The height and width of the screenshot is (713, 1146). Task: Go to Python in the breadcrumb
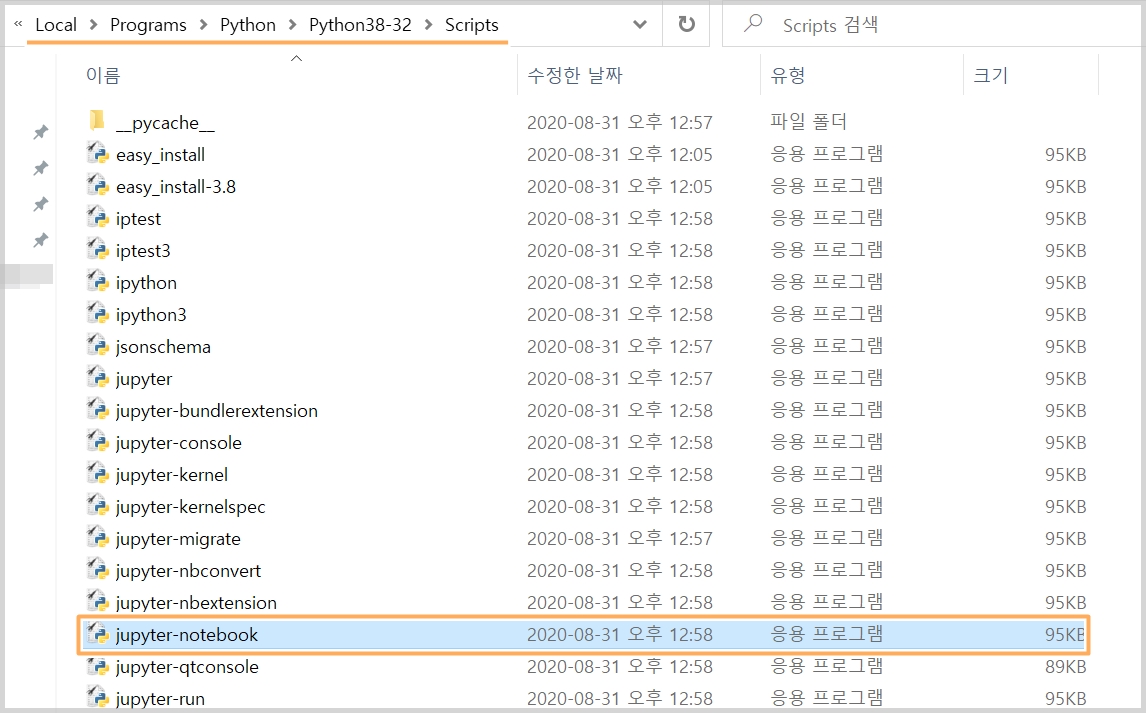[248, 25]
